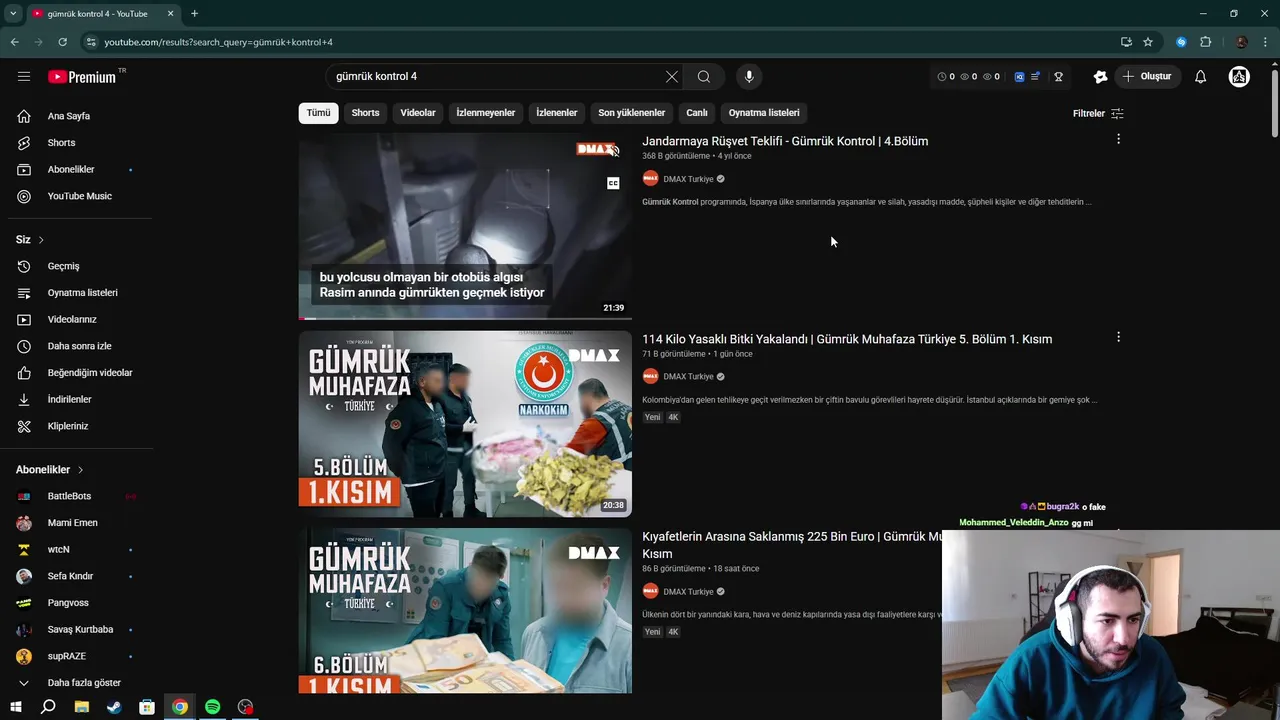Select the Tümü filter chip

[x=318, y=113]
